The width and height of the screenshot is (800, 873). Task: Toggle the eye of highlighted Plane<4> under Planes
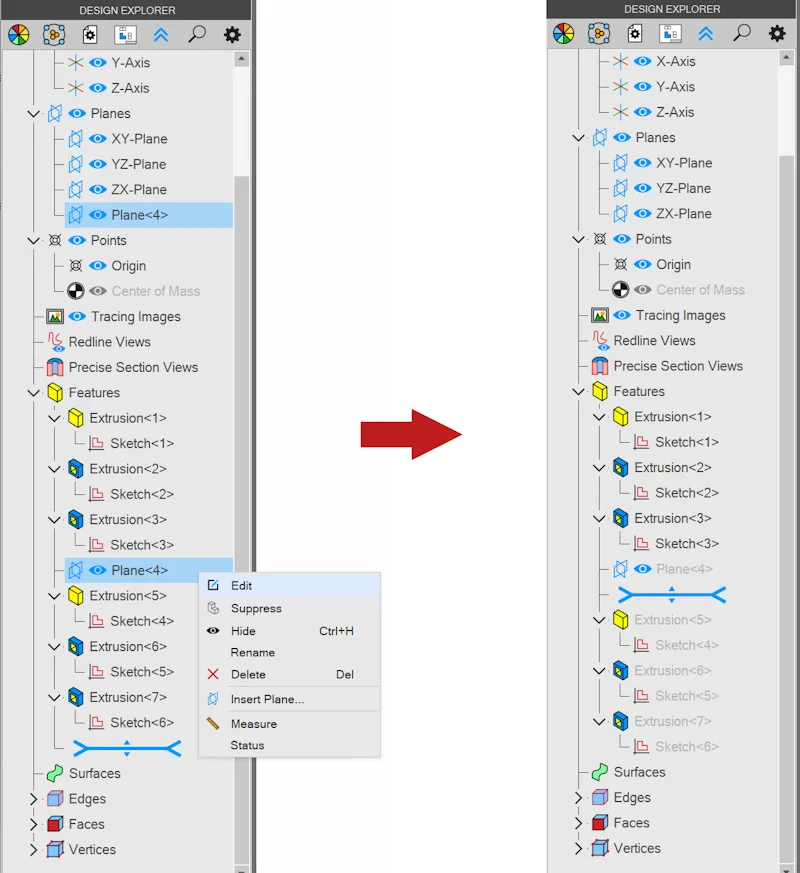pos(97,215)
